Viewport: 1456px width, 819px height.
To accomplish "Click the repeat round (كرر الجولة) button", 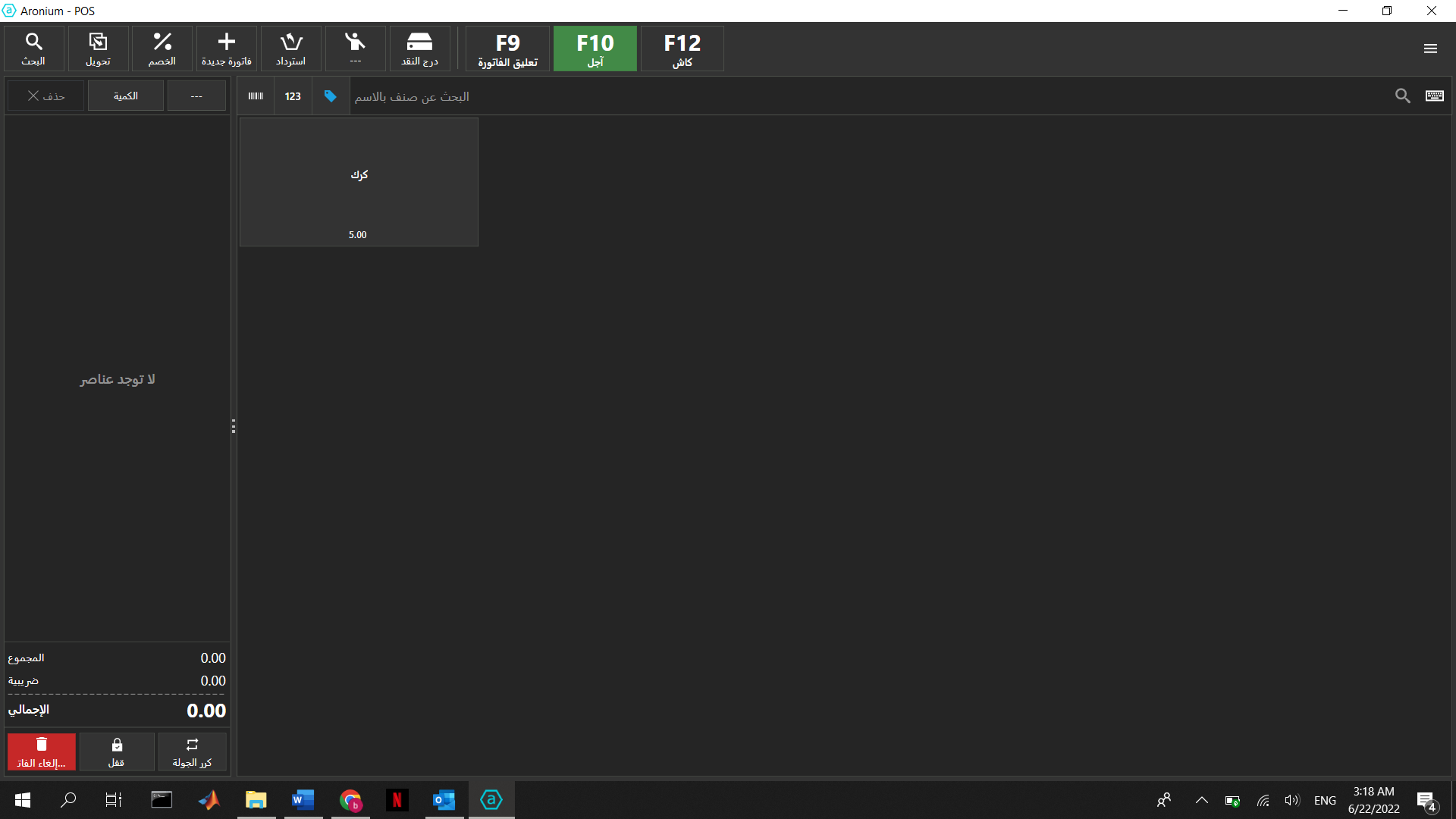I will point(192,752).
